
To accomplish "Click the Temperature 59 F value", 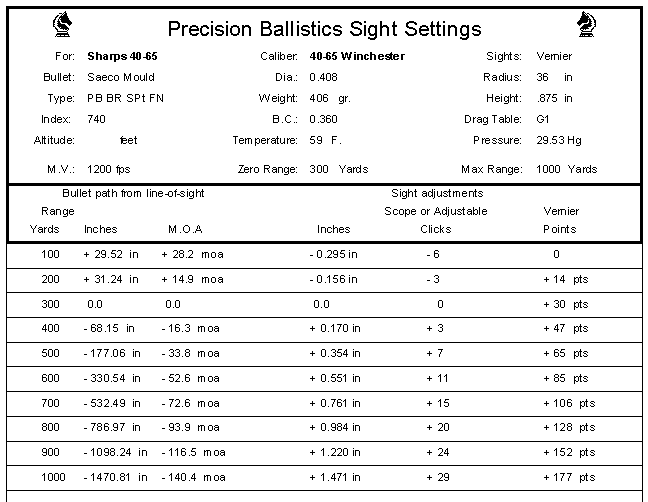I will (326, 140).
